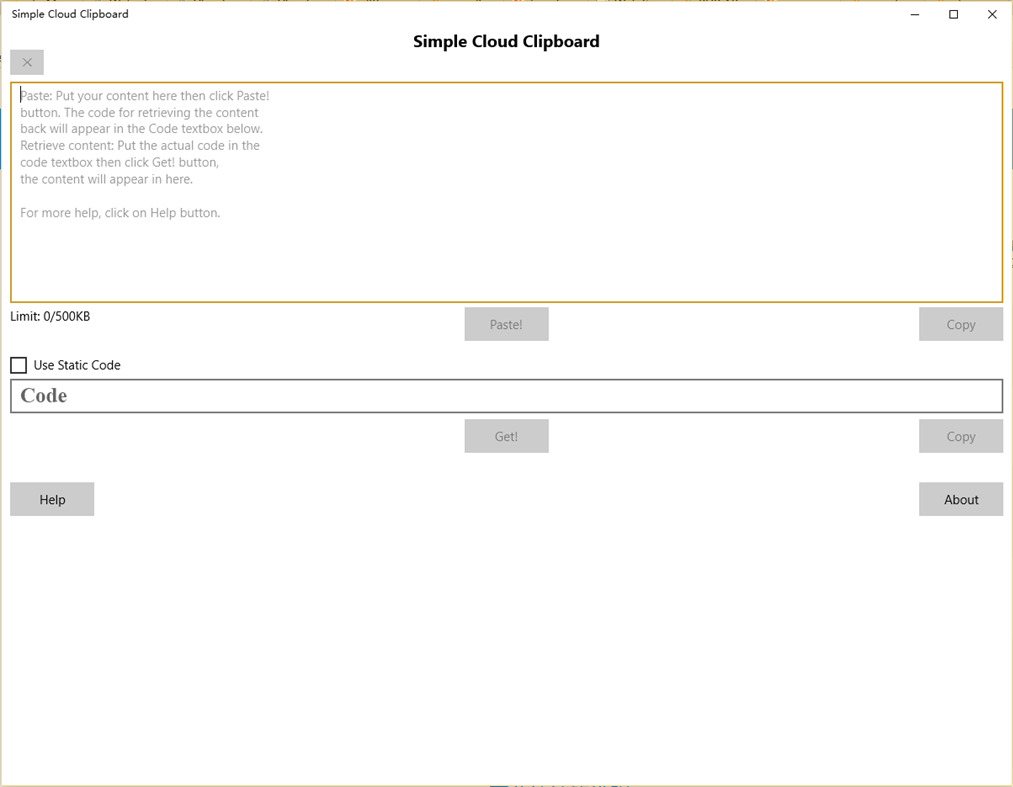Maximize the application window

pos(952,14)
